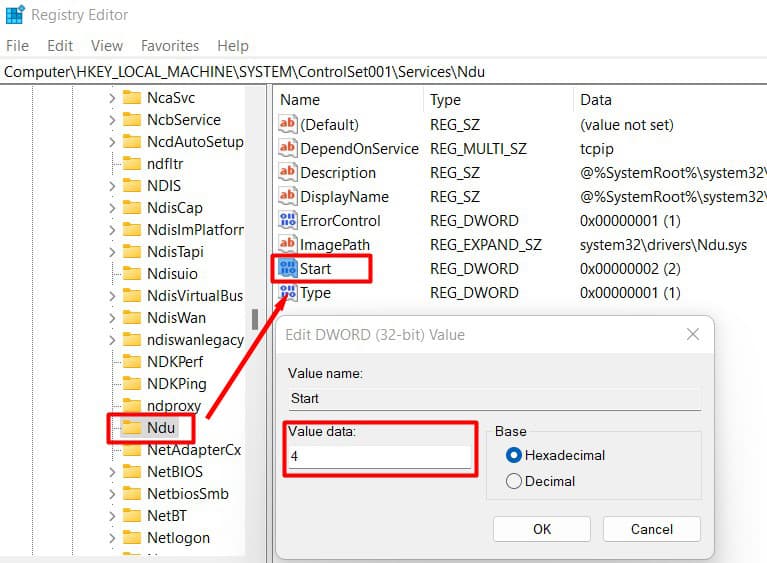Click the ndfltr folder icon
Screen dimensions: 767x563
coord(132,163)
